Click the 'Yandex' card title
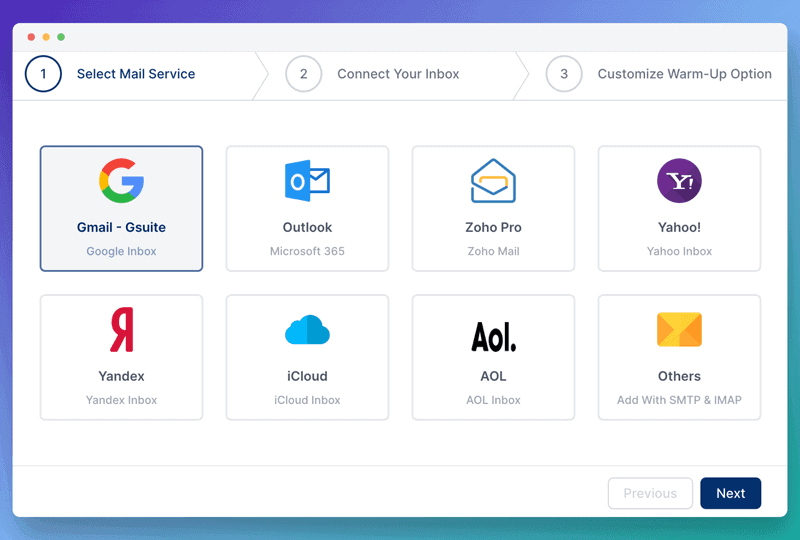 [x=121, y=376]
